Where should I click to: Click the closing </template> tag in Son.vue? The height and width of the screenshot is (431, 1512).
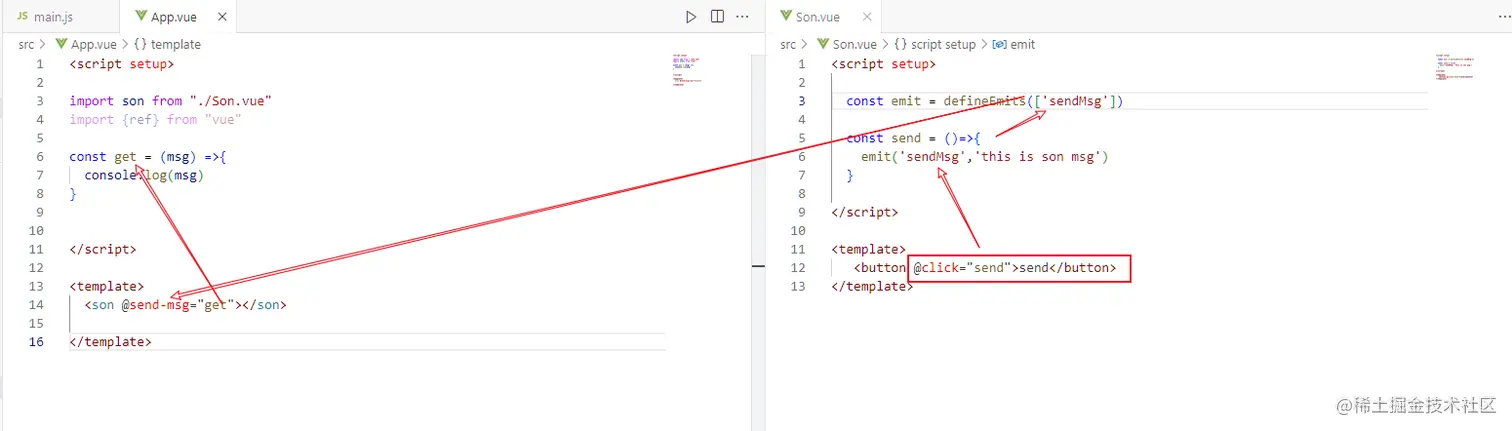tap(873, 286)
